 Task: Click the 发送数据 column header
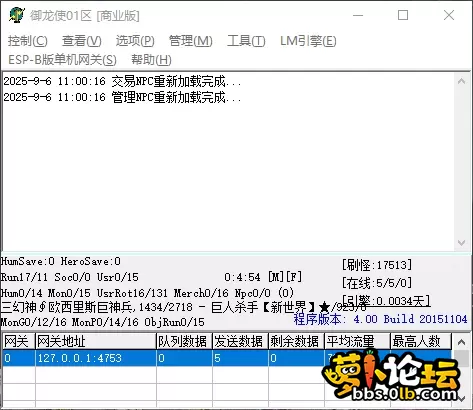point(240,341)
